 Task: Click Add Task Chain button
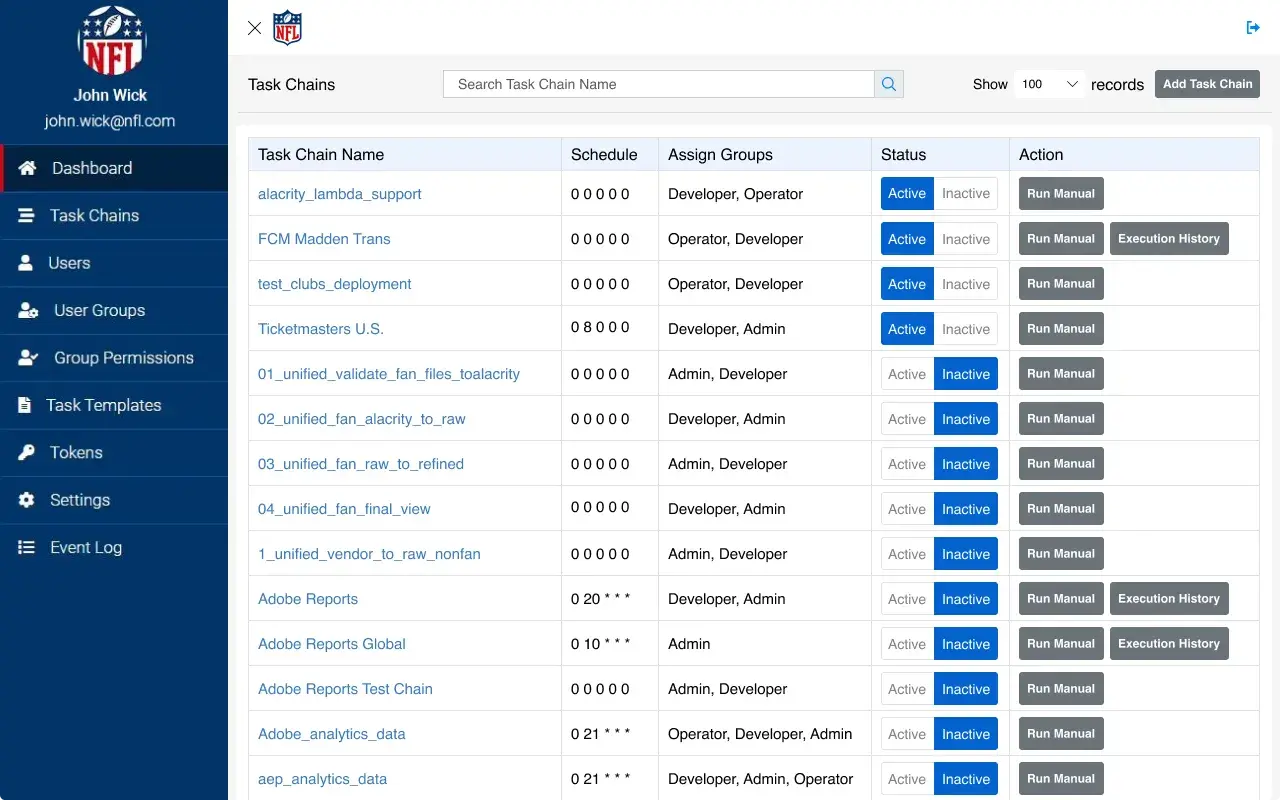[1207, 84]
